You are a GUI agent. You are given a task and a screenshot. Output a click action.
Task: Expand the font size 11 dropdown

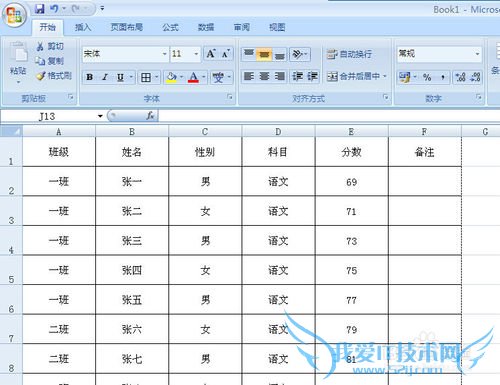click(x=196, y=54)
